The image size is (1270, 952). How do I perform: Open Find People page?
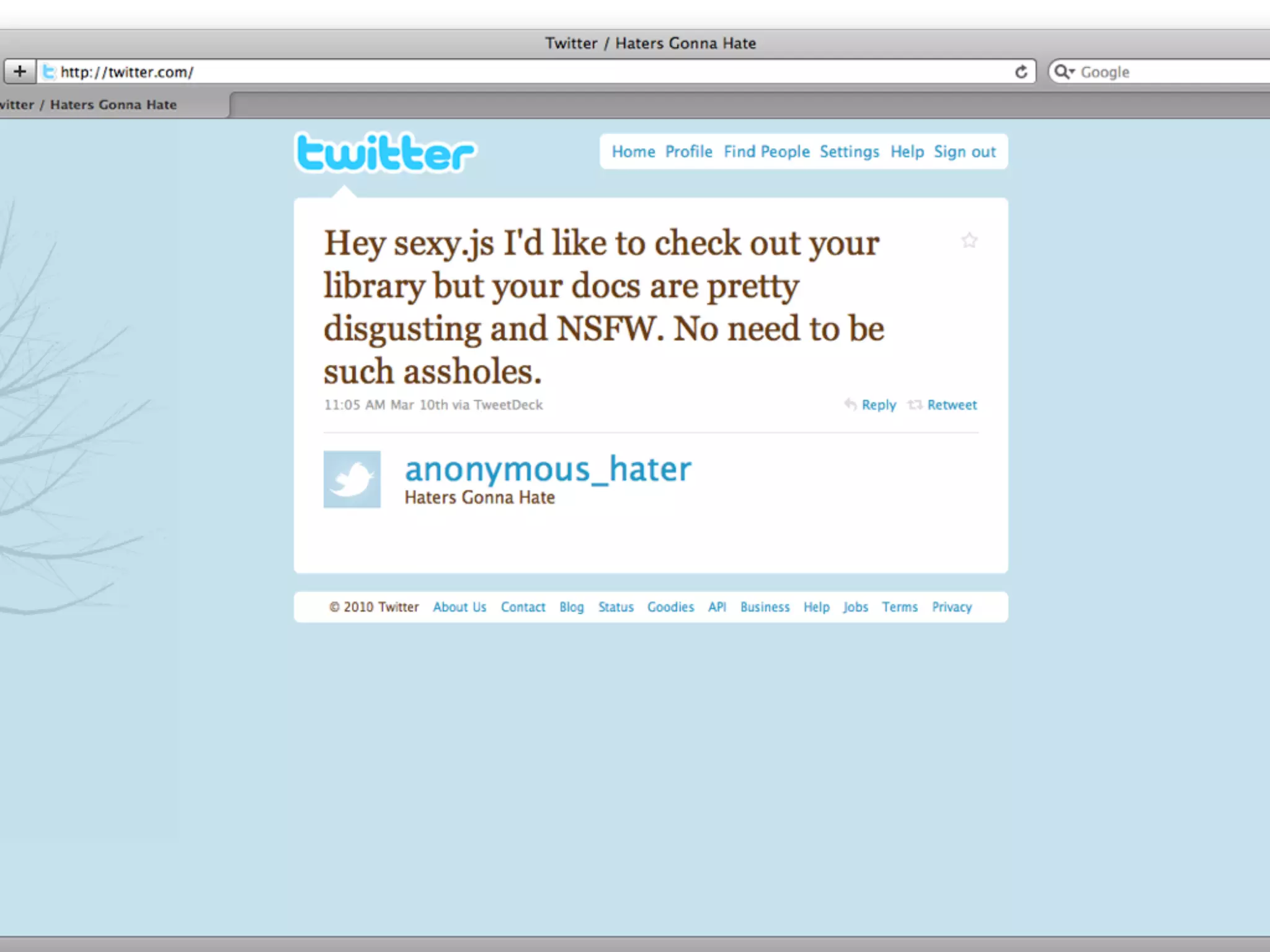pos(766,152)
